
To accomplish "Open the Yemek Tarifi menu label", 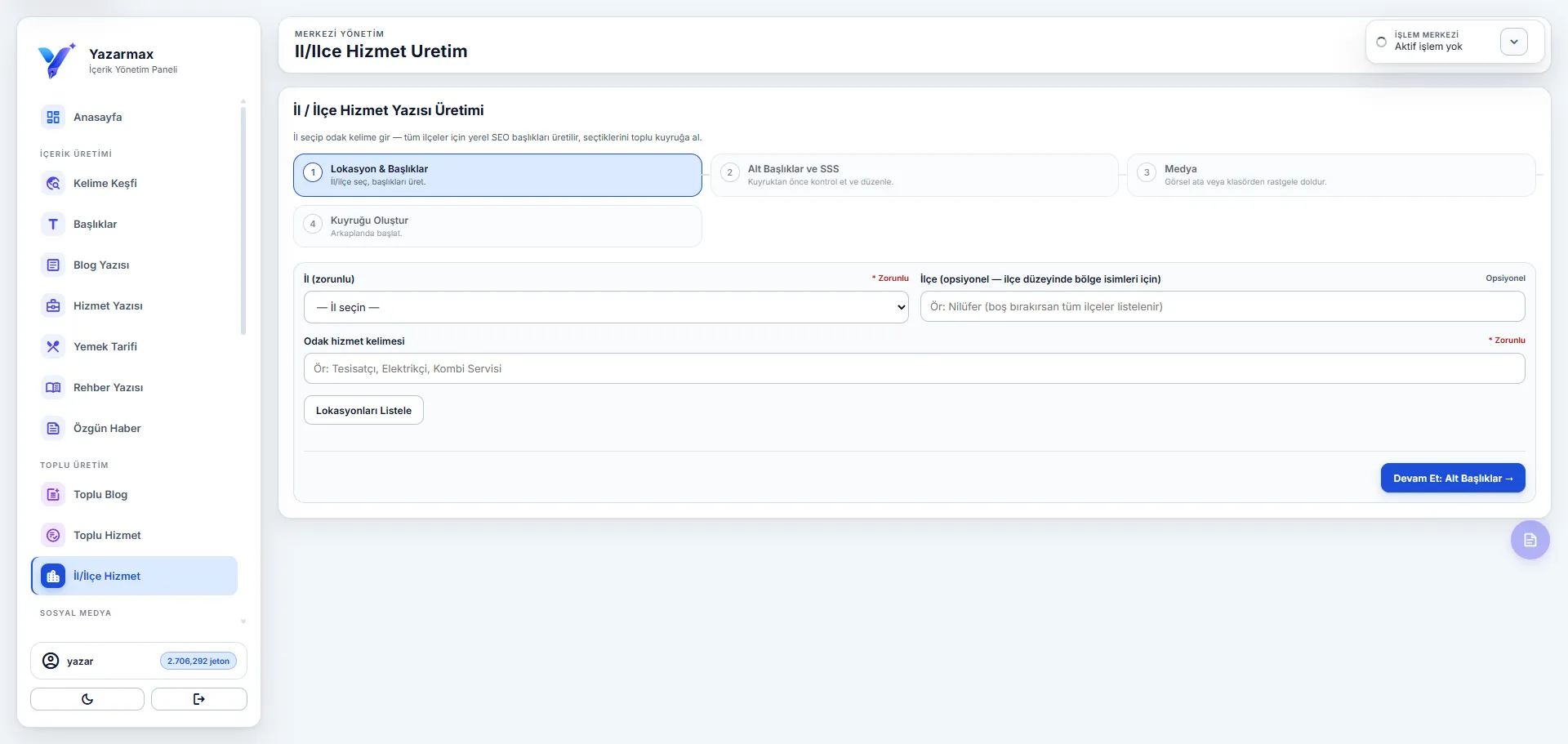I will (x=105, y=347).
